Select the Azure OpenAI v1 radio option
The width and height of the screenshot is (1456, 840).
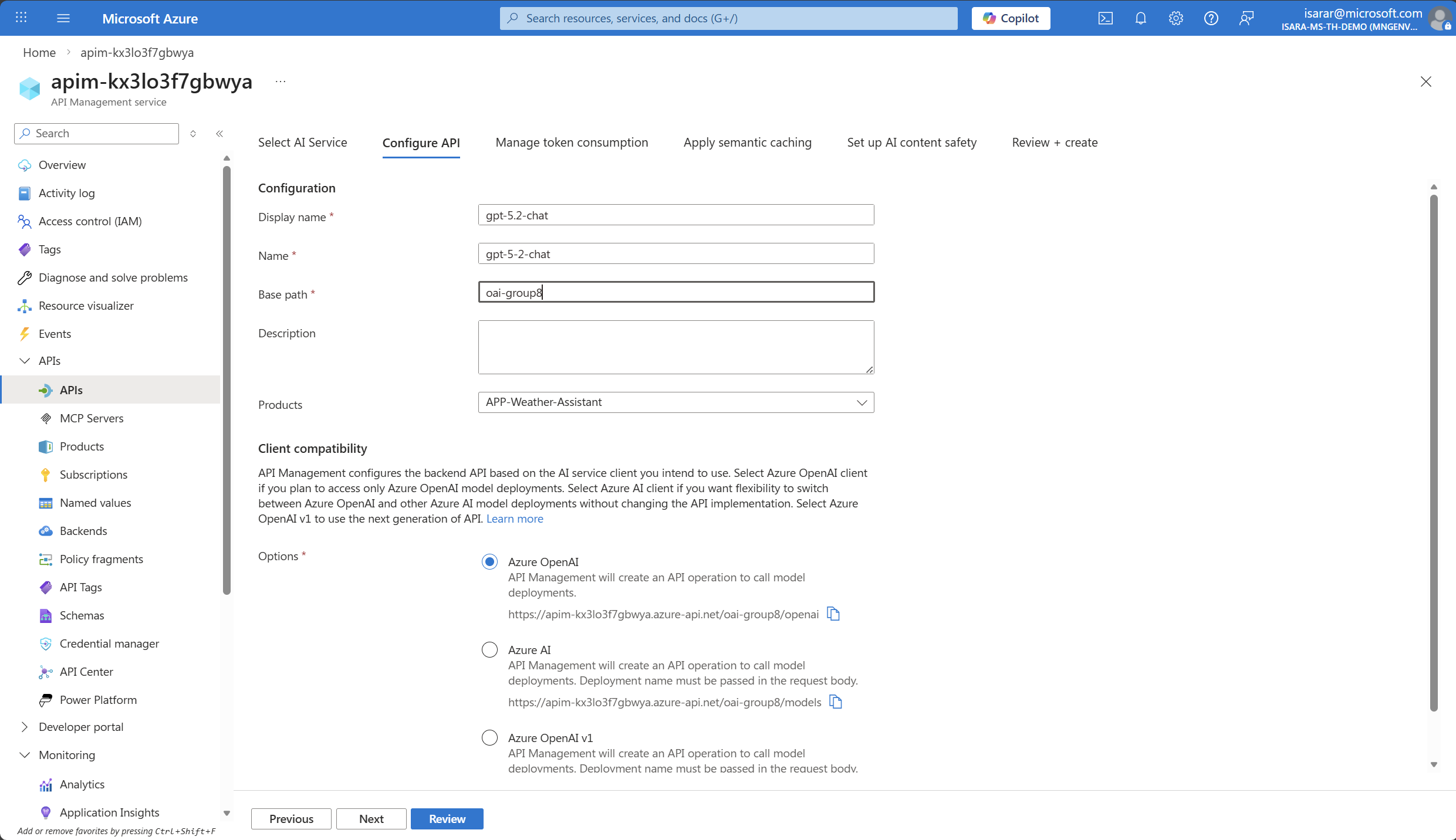click(x=489, y=738)
